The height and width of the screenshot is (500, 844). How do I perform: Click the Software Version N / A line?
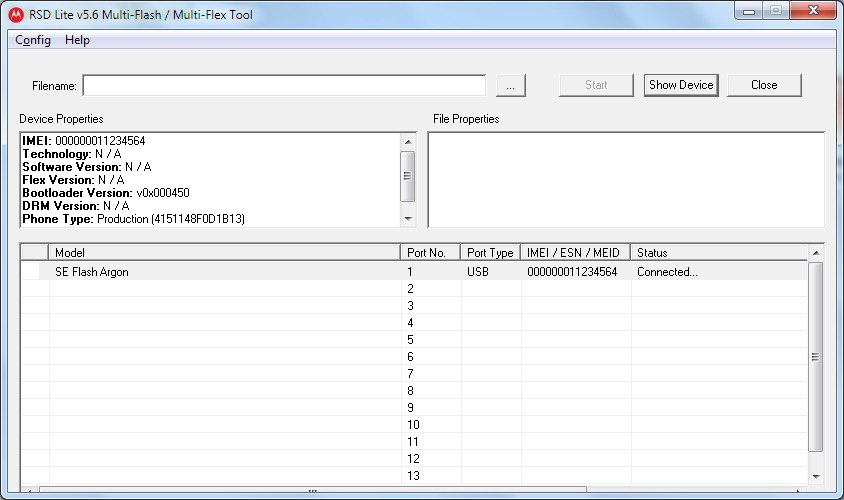coord(87,166)
